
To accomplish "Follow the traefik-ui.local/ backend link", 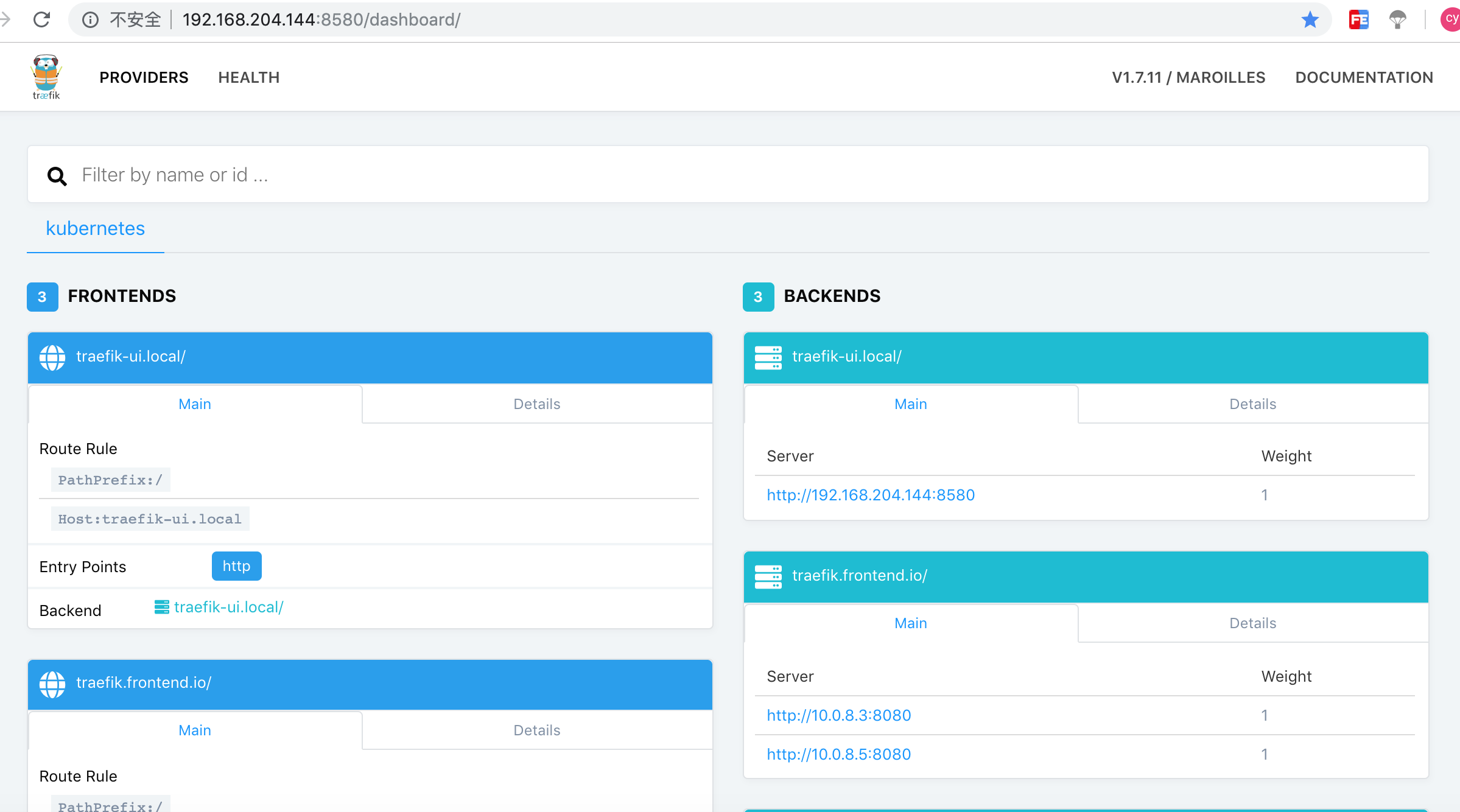I will tap(229, 607).
